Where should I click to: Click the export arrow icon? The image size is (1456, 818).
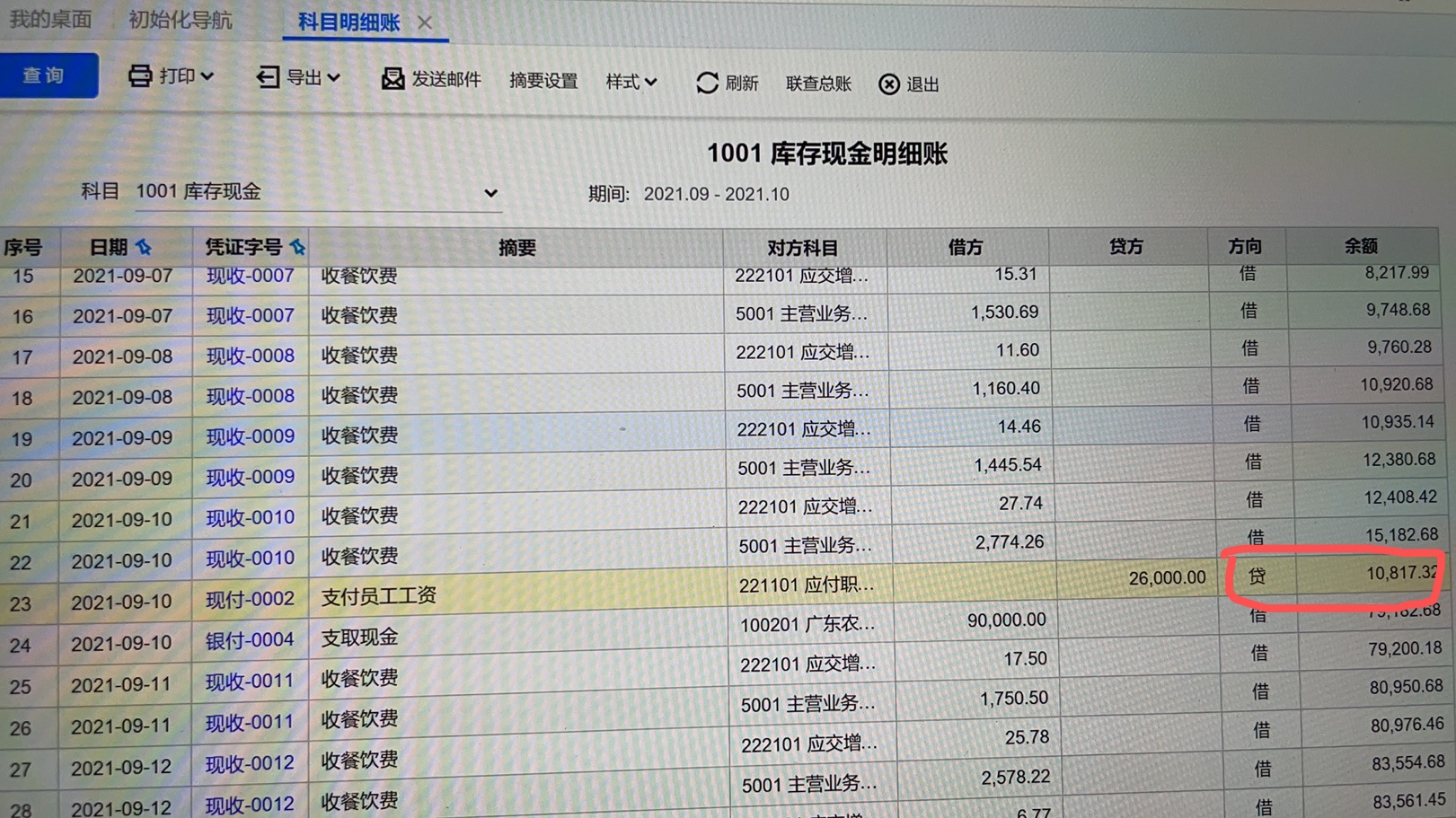(267, 77)
